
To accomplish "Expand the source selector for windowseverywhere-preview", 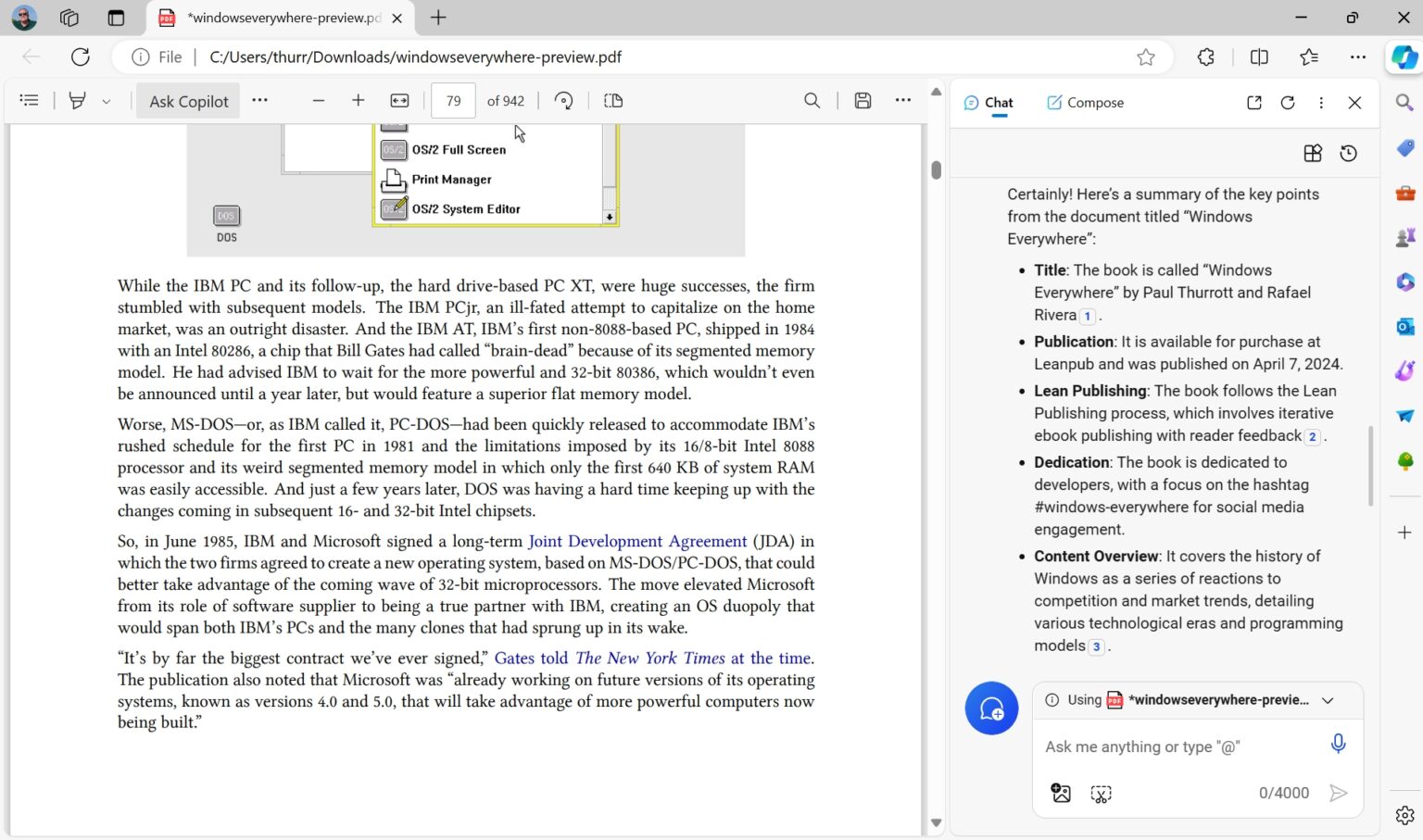I will [x=1328, y=700].
